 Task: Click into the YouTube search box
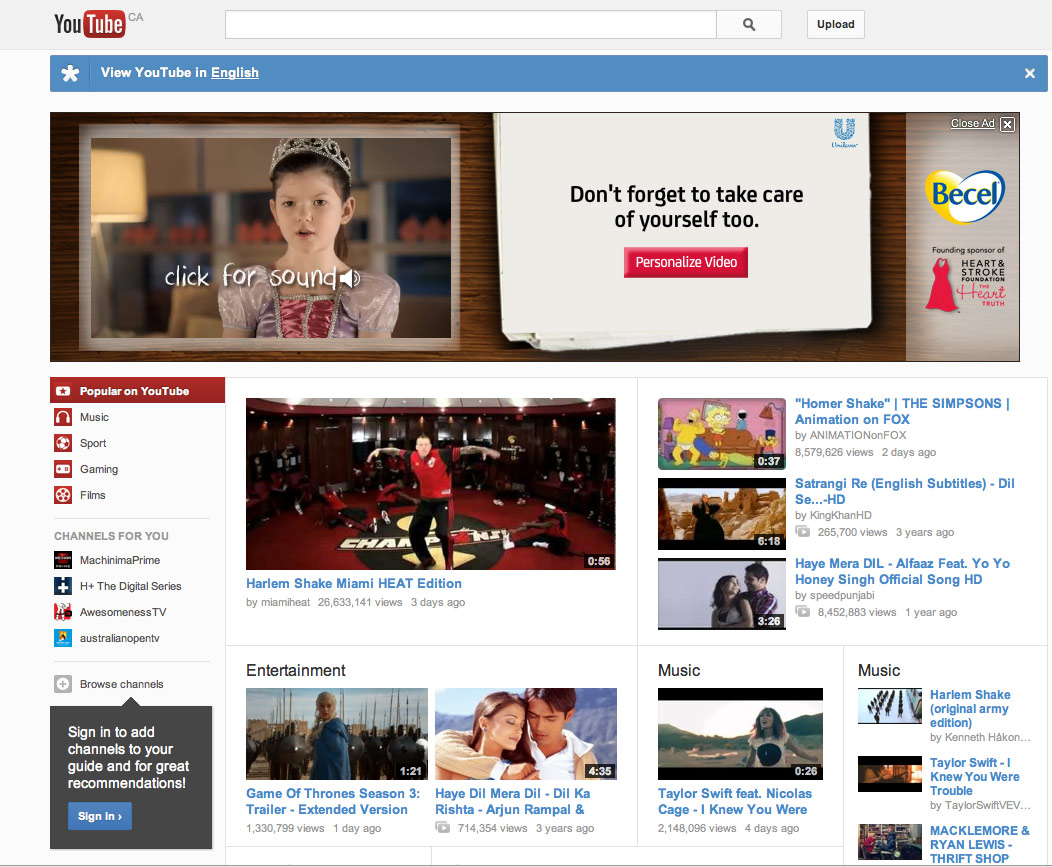(471, 24)
